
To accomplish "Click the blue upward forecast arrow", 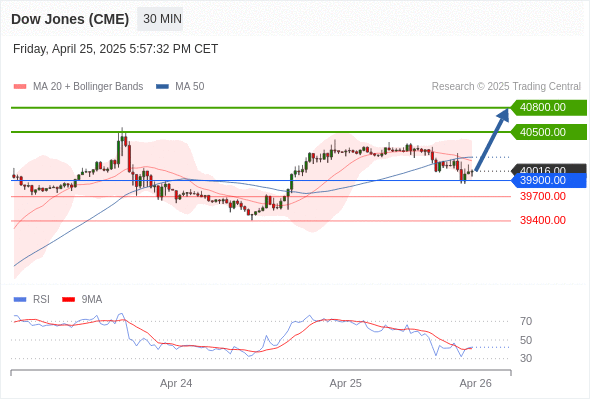I will pos(492,140).
